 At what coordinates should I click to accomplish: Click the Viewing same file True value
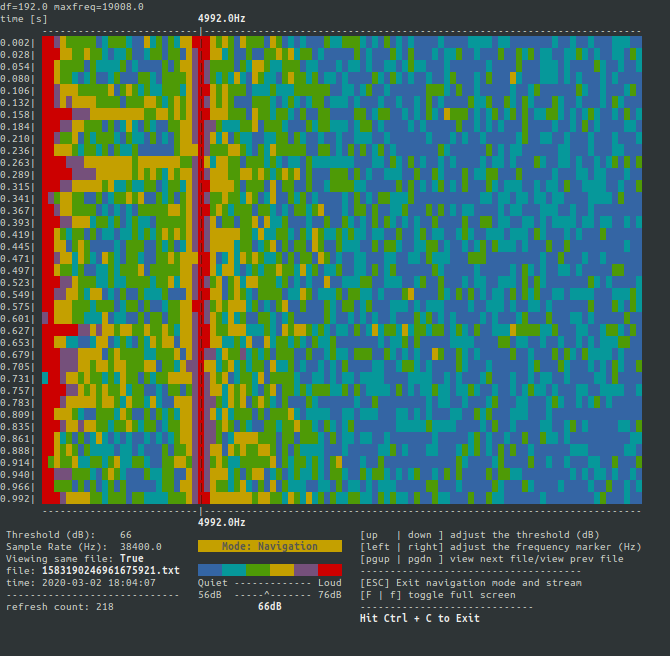coord(132,558)
